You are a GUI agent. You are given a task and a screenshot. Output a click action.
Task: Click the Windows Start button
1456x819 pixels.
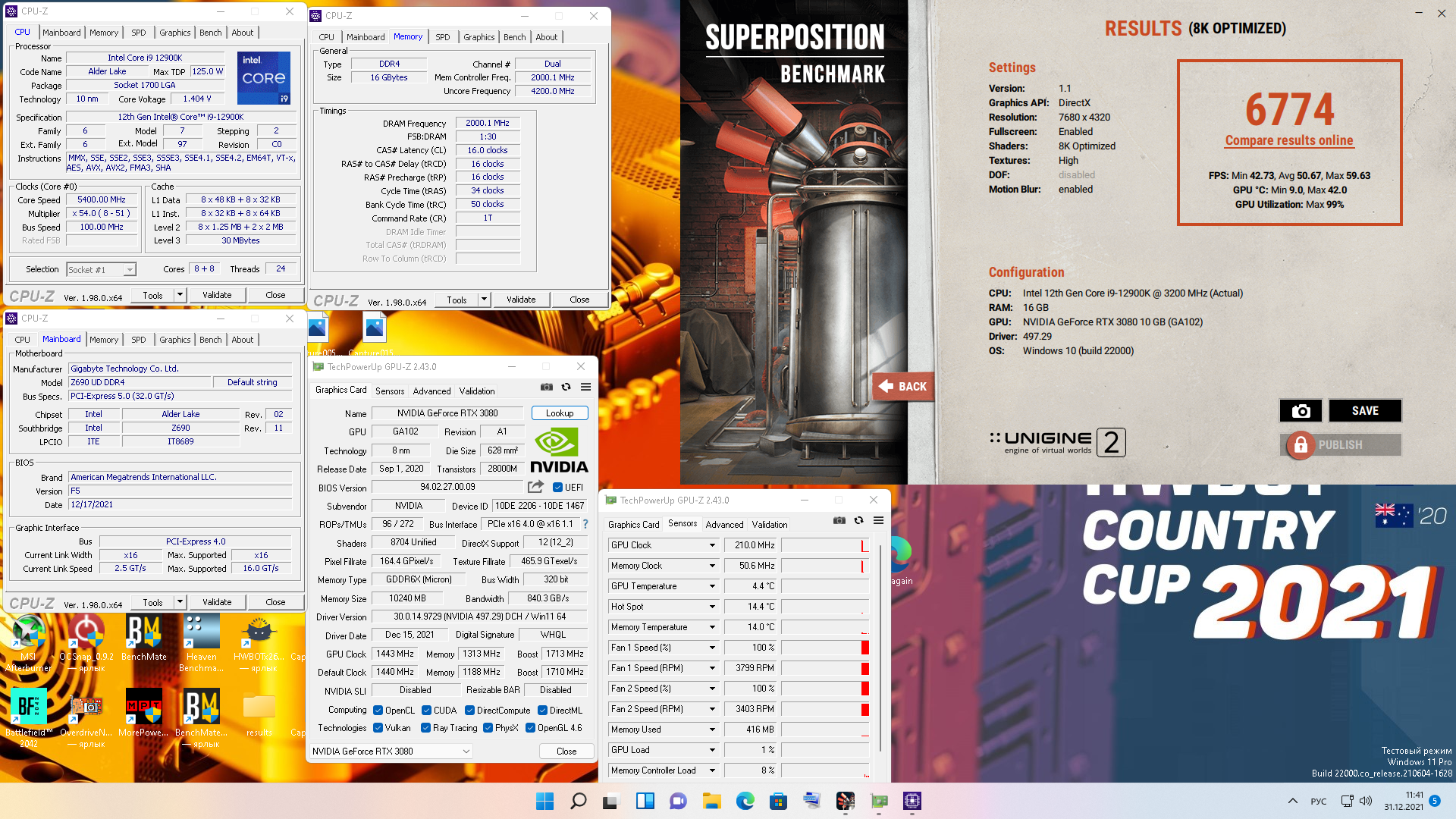pyautogui.click(x=544, y=801)
